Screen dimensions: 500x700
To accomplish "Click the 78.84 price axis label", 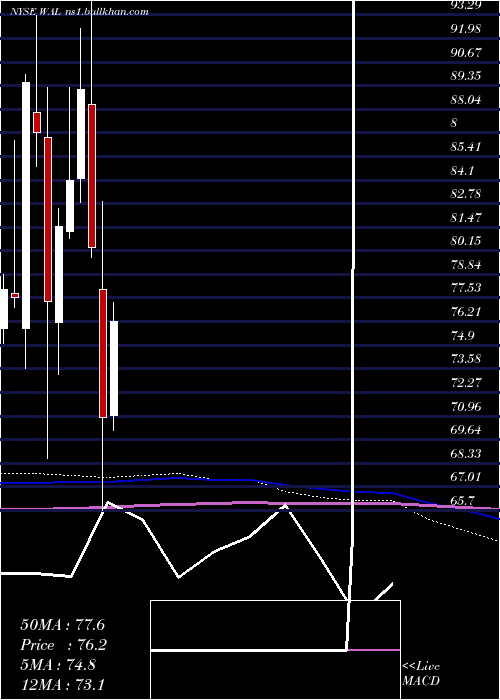I will coord(466,264).
